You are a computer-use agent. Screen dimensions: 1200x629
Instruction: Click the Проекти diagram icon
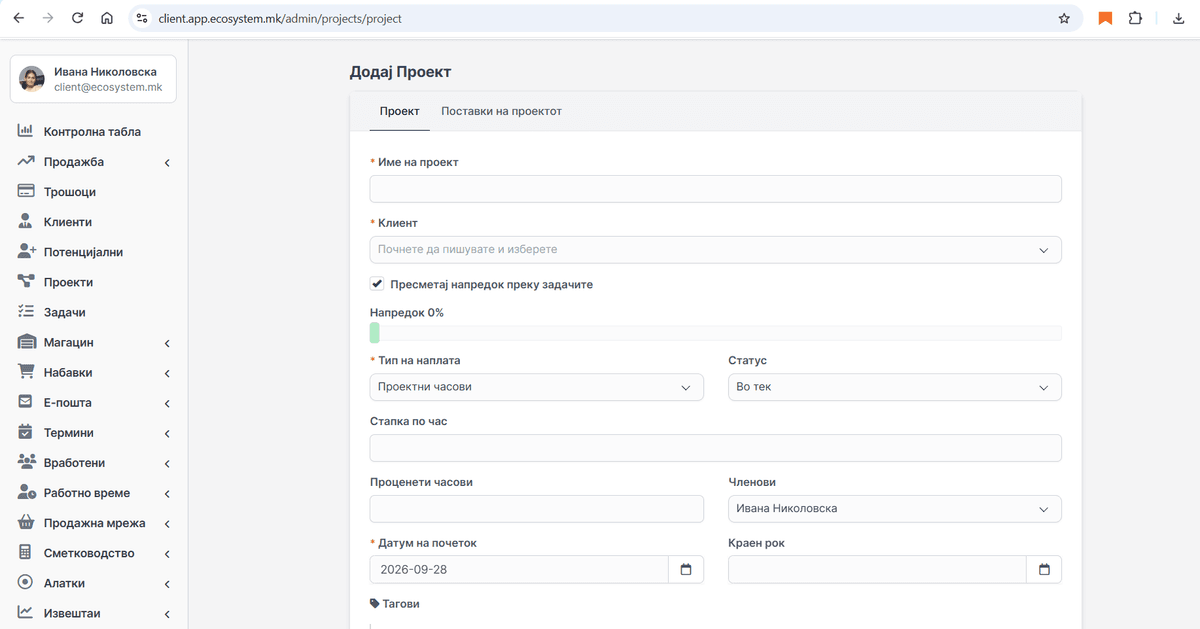26,282
